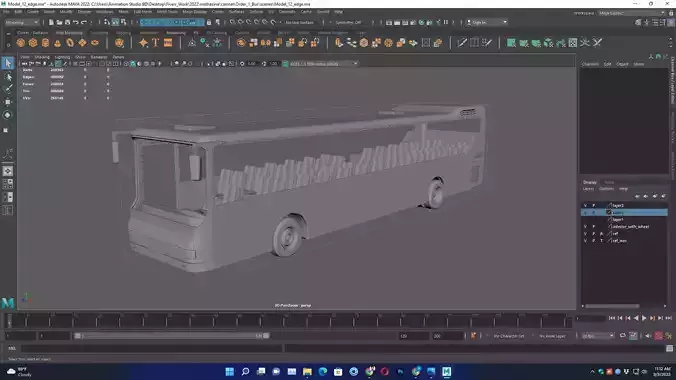Image resolution: width=676 pixels, height=380 pixels.
Task: Toggle display type T of ref_max layer
Action: (x=601, y=241)
